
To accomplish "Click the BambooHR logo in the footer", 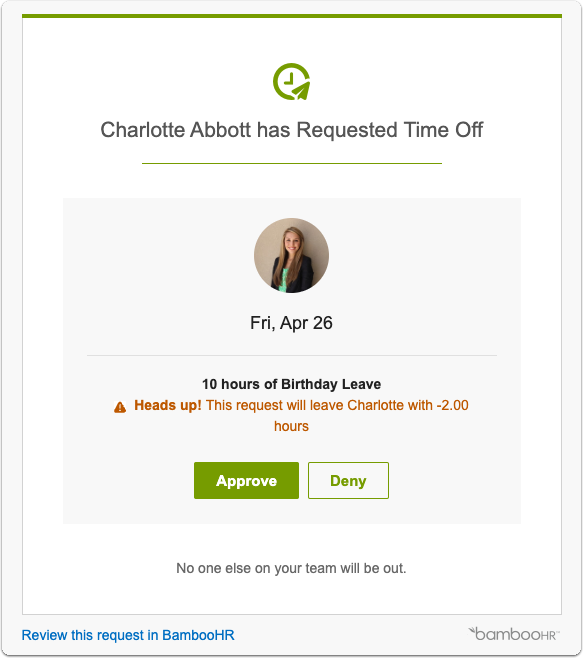I will [514, 634].
